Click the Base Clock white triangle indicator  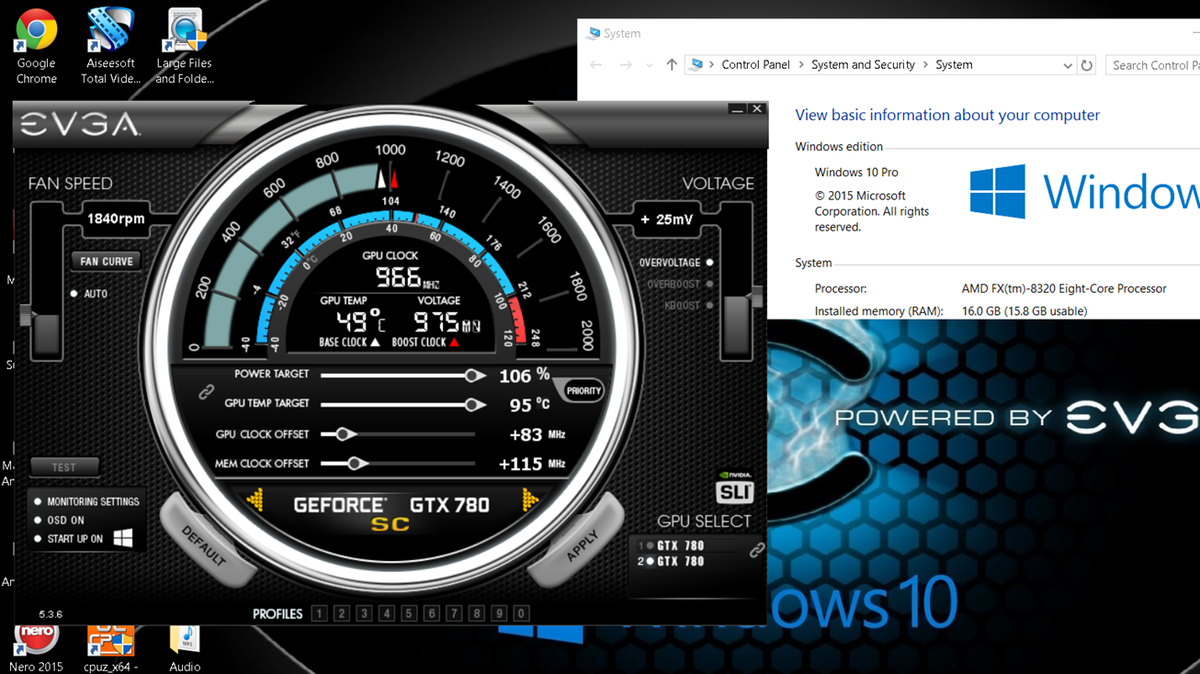375,342
